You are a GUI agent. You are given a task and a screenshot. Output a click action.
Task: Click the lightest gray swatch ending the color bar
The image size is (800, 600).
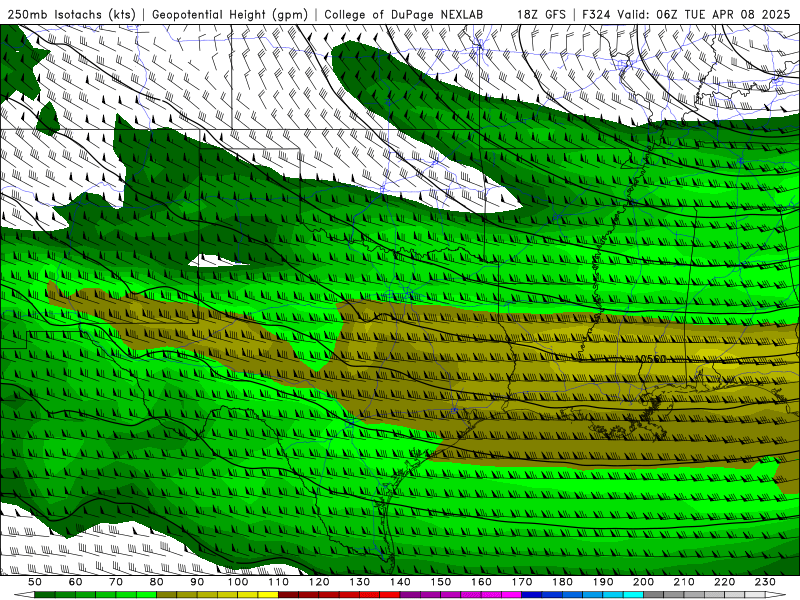click(x=755, y=595)
